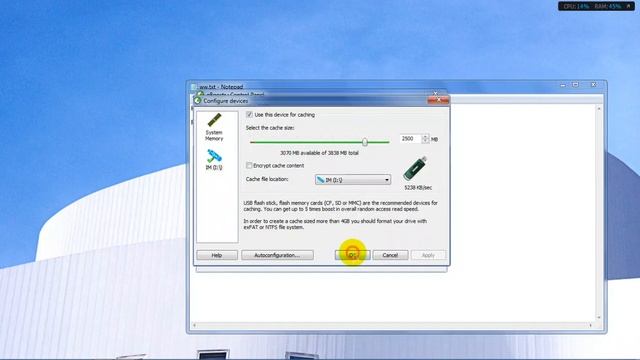Click the green USB flash stick image
Screen dimensions: 640x360
point(416,168)
